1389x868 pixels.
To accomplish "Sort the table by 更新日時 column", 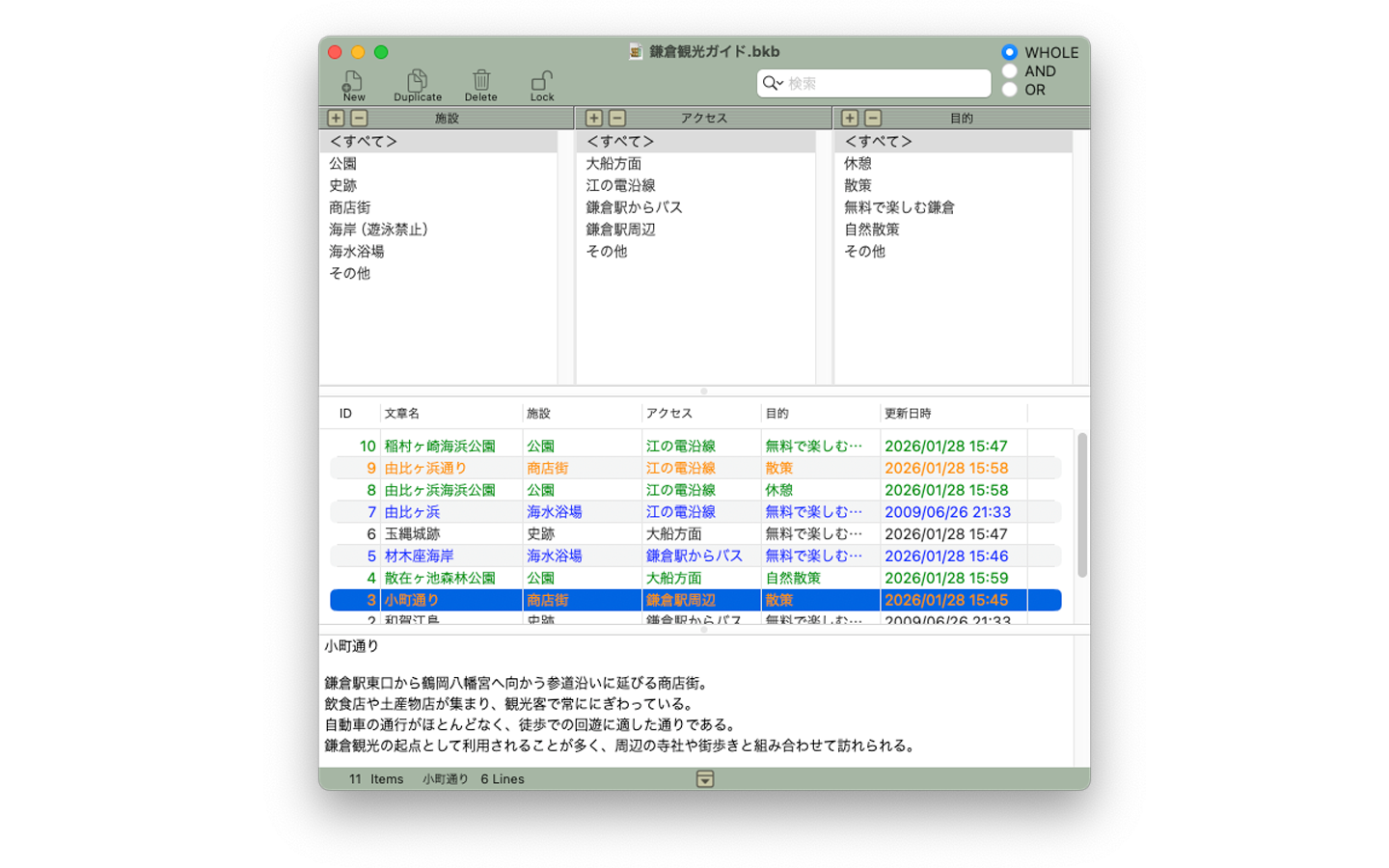I will pyautogui.click(x=954, y=414).
